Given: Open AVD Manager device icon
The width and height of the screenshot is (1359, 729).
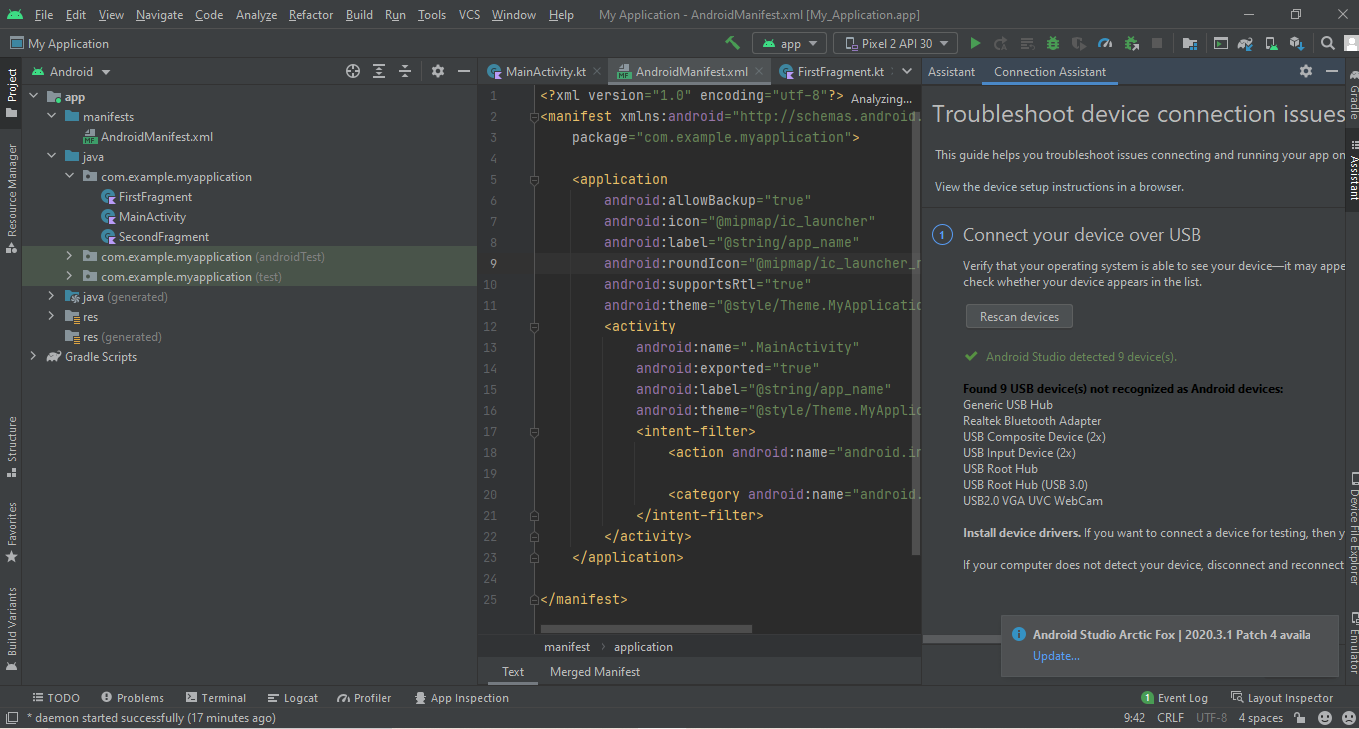Looking at the screenshot, I should tap(1272, 43).
